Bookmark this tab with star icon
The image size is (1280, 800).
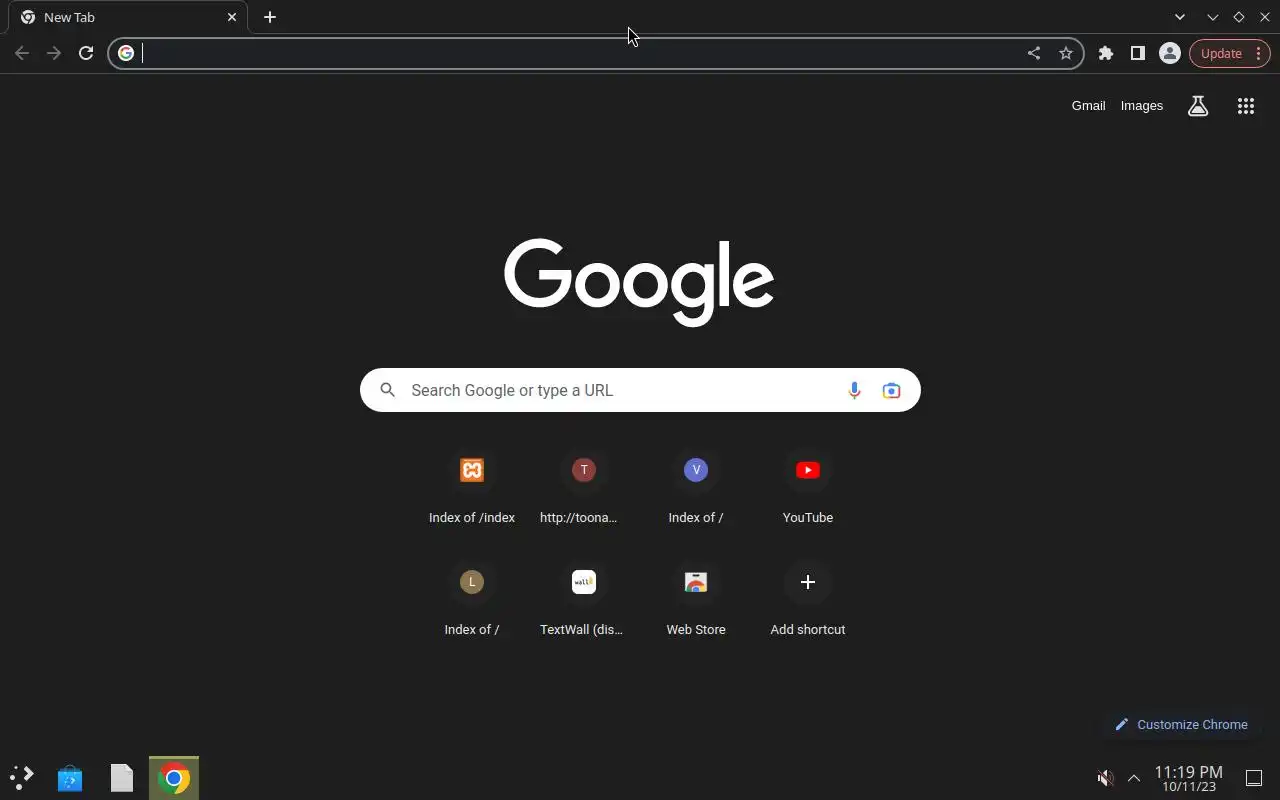pos(1066,53)
